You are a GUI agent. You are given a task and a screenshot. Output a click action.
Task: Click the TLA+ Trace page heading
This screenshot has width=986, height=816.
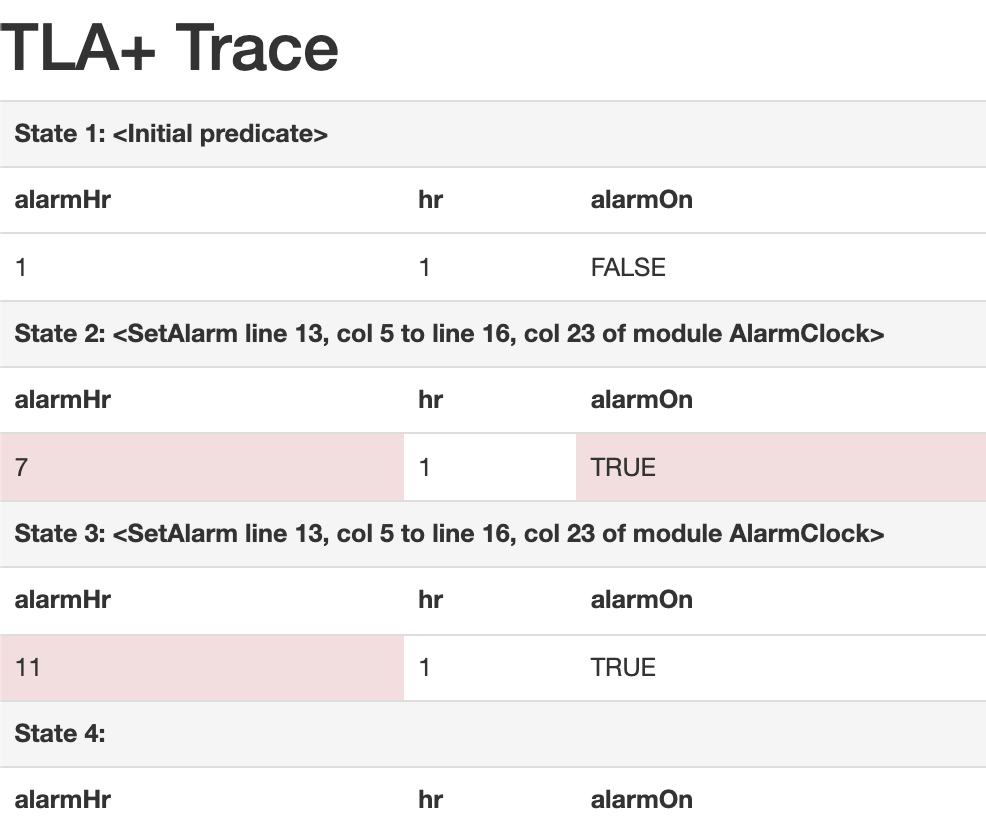pos(170,48)
